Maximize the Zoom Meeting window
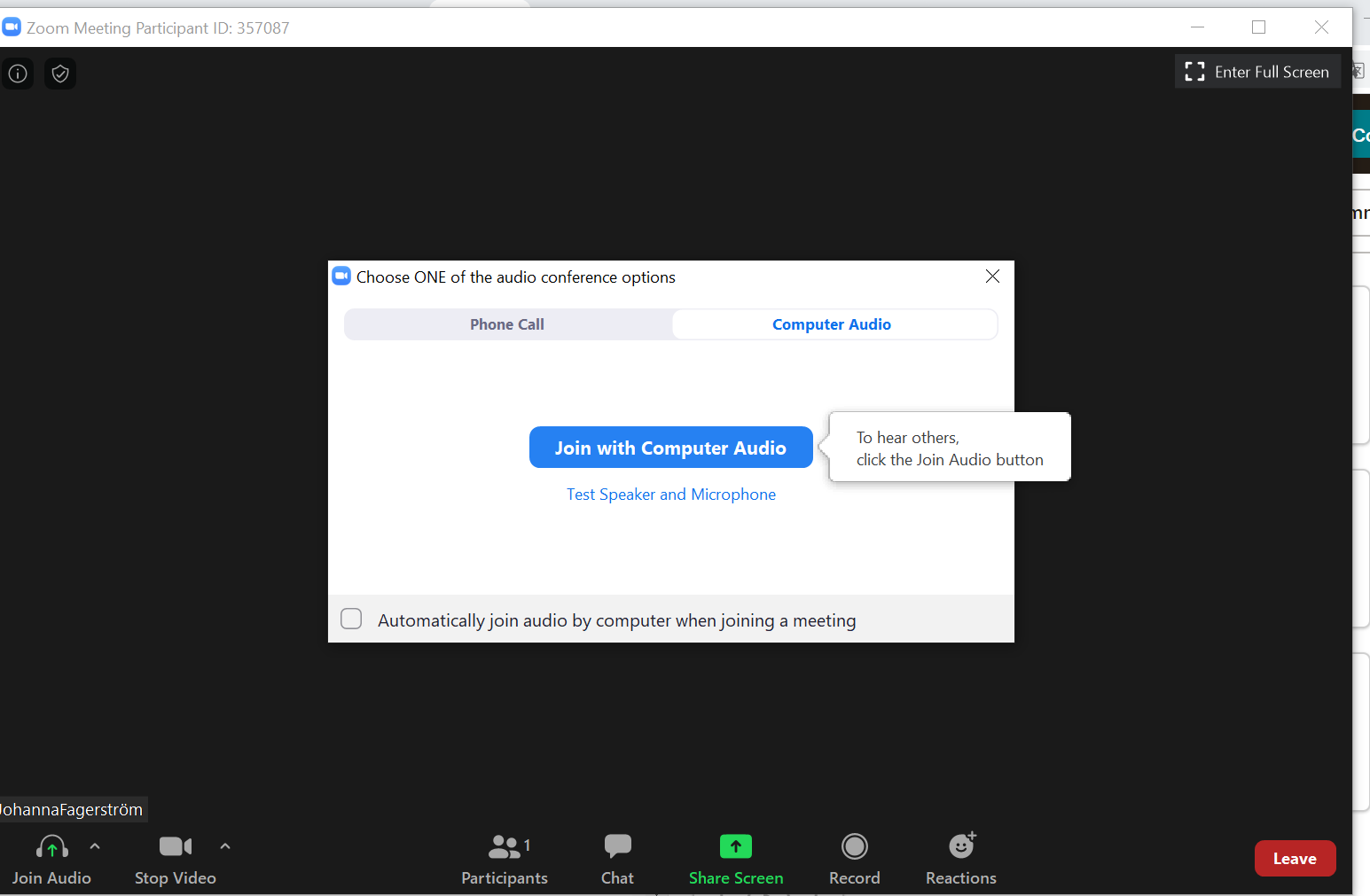This screenshot has width=1370, height=896. (x=1258, y=27)
